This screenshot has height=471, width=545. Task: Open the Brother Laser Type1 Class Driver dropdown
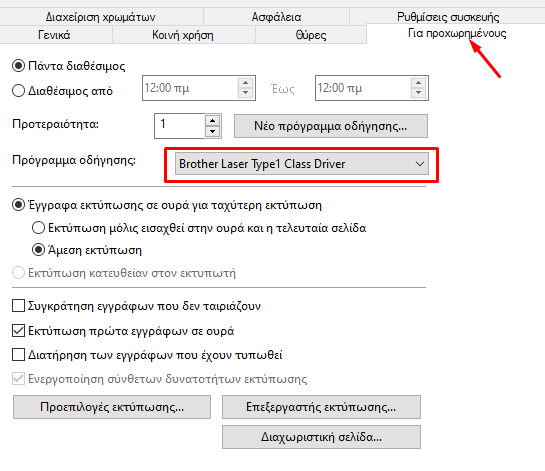click(x=302, y=164)
